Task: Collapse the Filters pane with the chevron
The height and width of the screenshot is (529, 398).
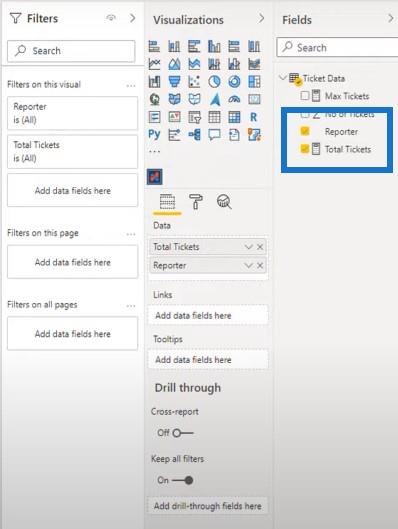Action: pos(133,18)
